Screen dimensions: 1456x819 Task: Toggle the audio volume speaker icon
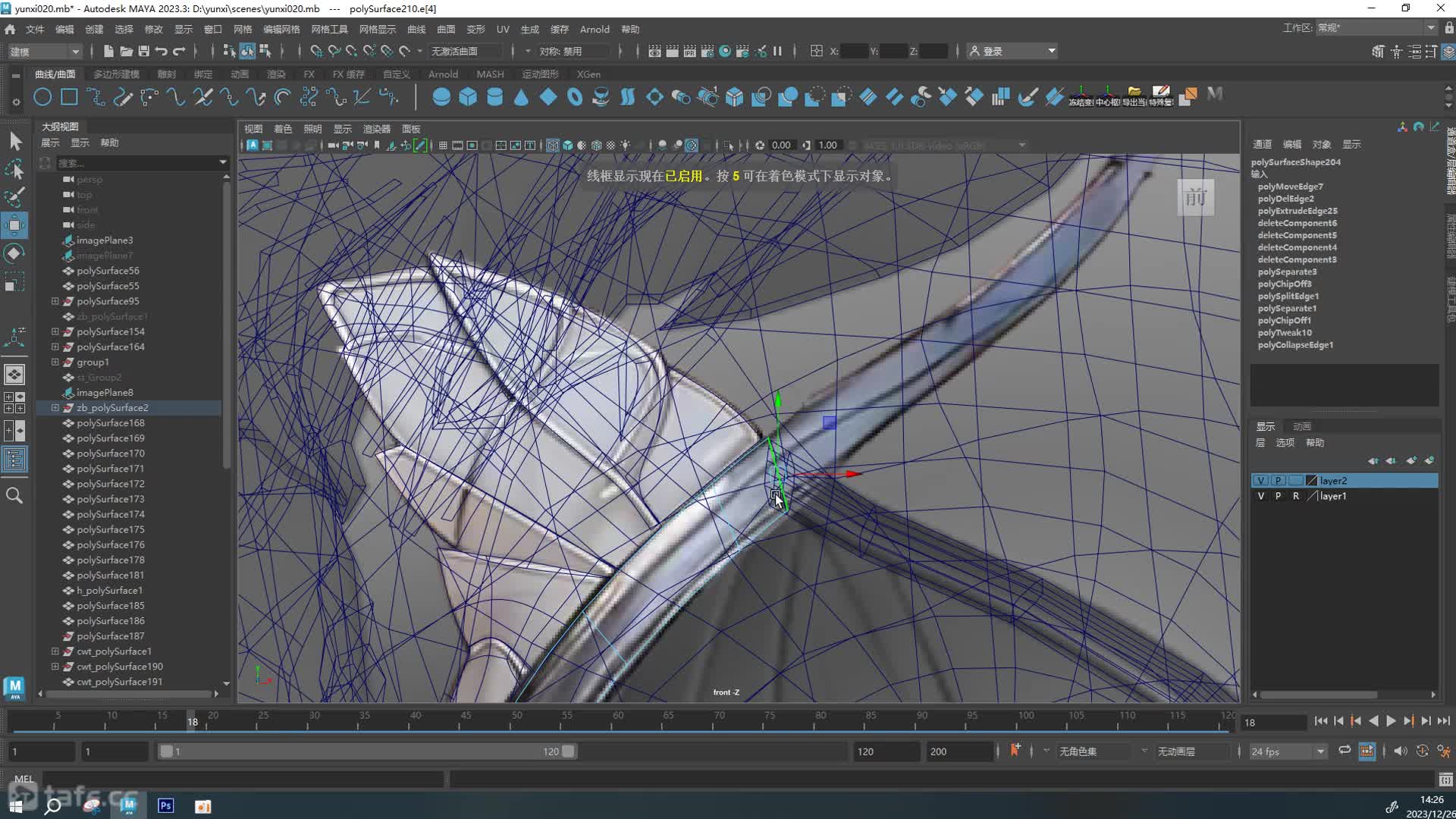point(1400,751)
